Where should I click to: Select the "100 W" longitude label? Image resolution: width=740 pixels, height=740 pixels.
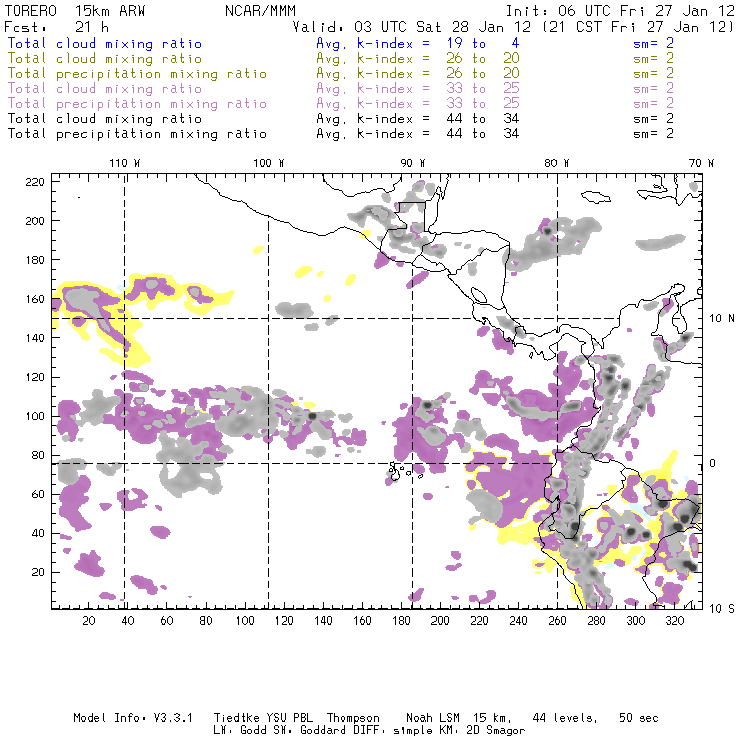click(x=269, y=163)
